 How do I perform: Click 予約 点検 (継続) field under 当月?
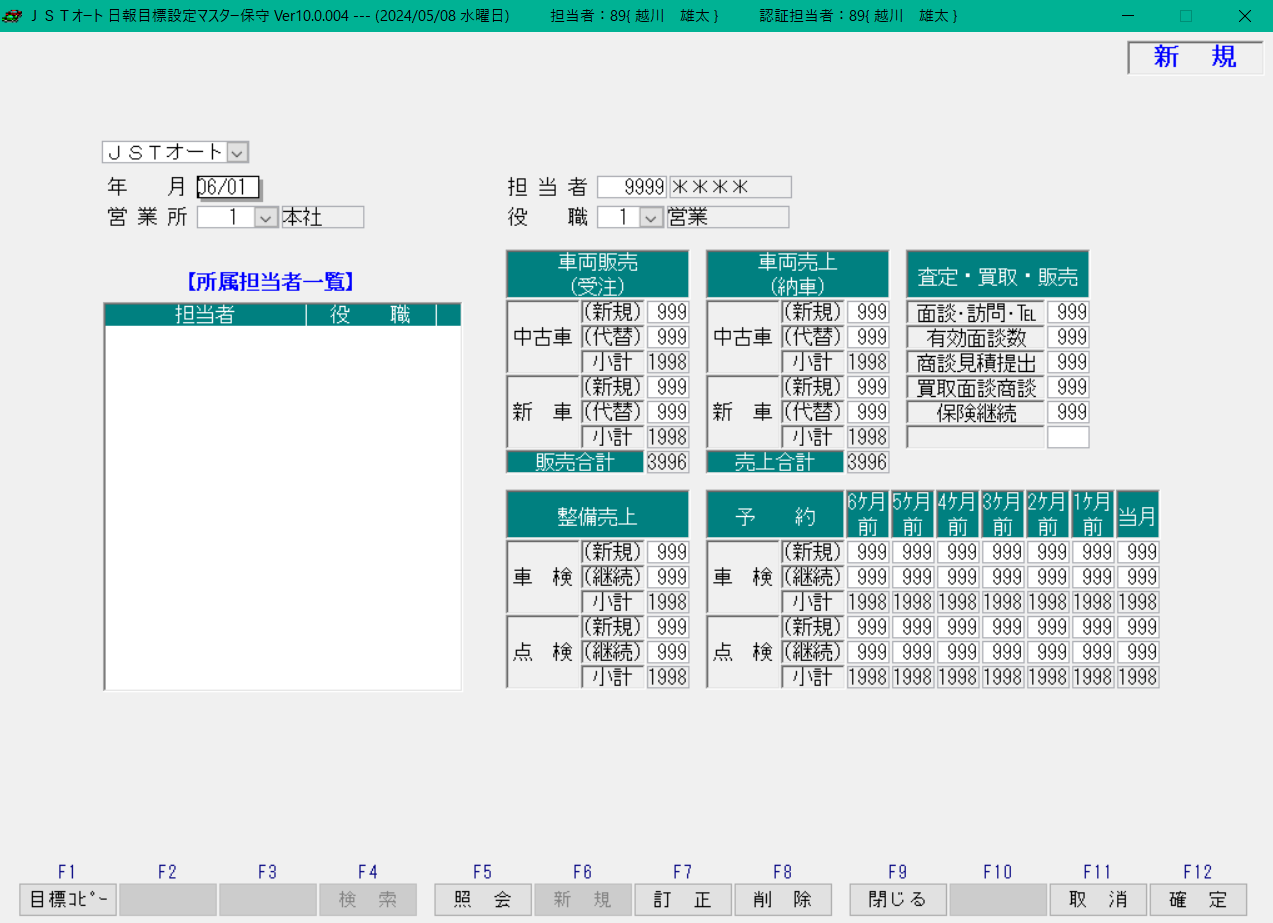pyautogui.click(x=1138, y=652)
